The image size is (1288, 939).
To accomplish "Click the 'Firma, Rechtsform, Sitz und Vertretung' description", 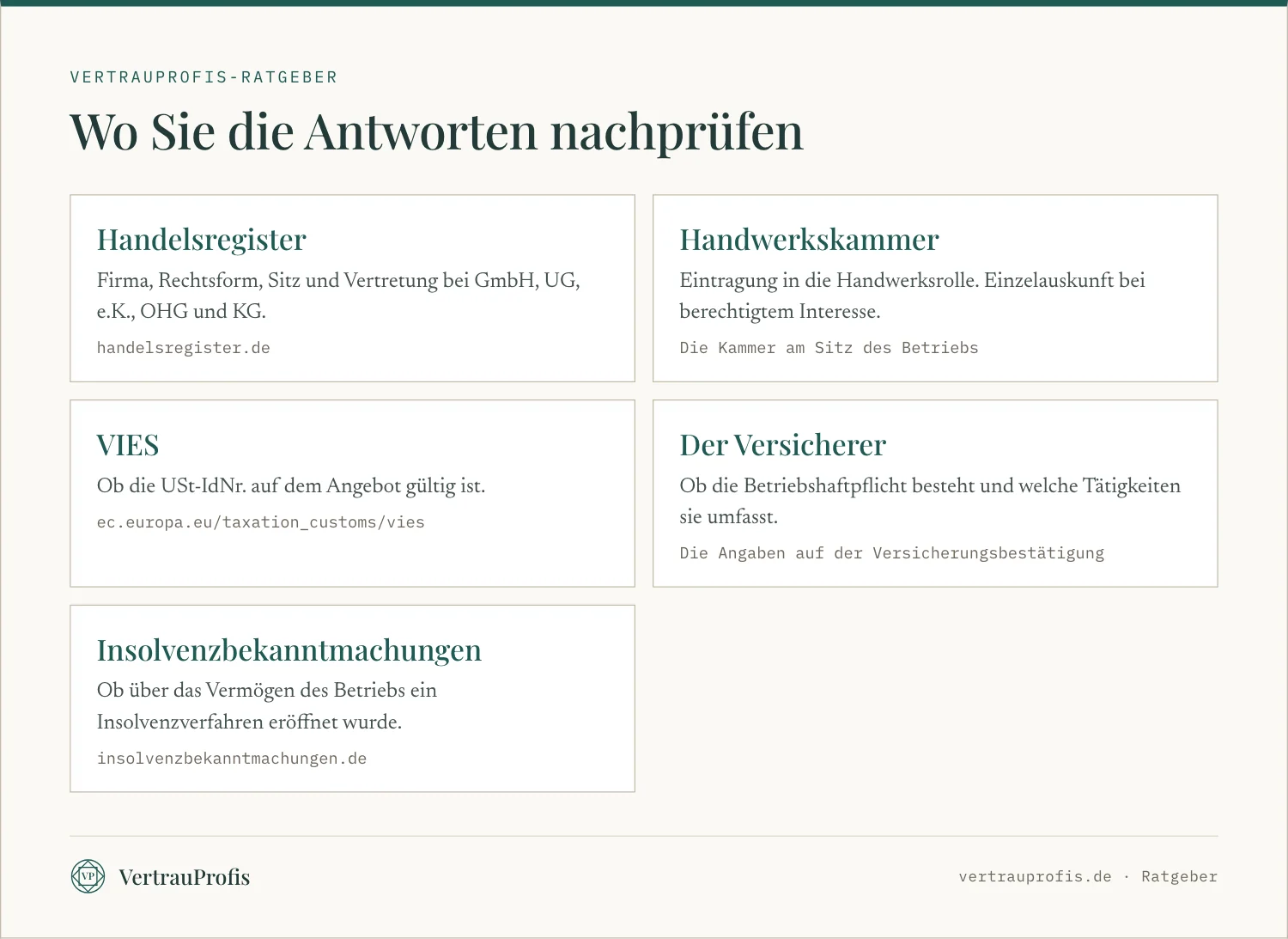I will coord(338,296).
